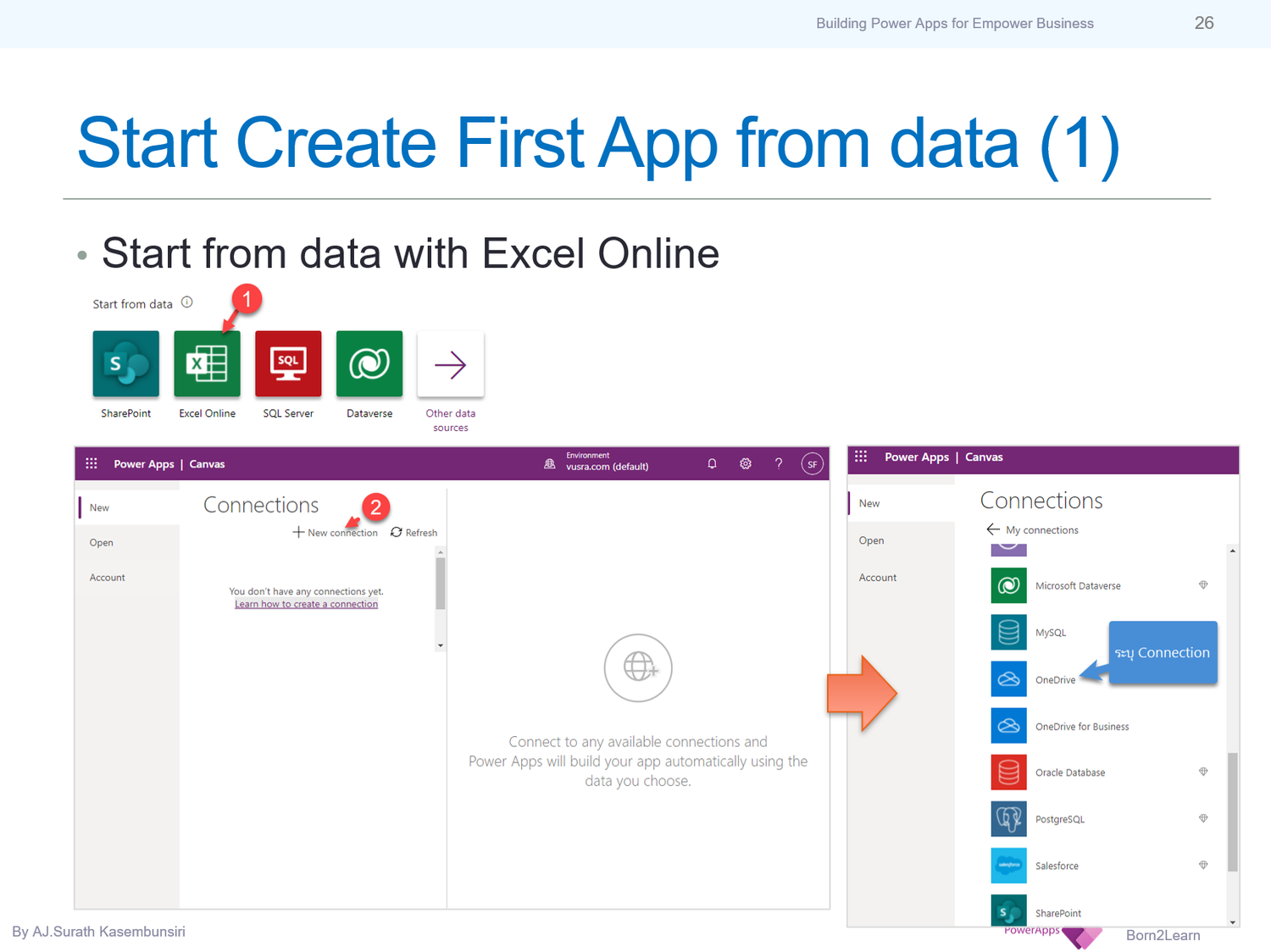The width and height of the screenshot is (1271, 952).
Task: Choose the Salesforce connector
Action: (1057, 865)
